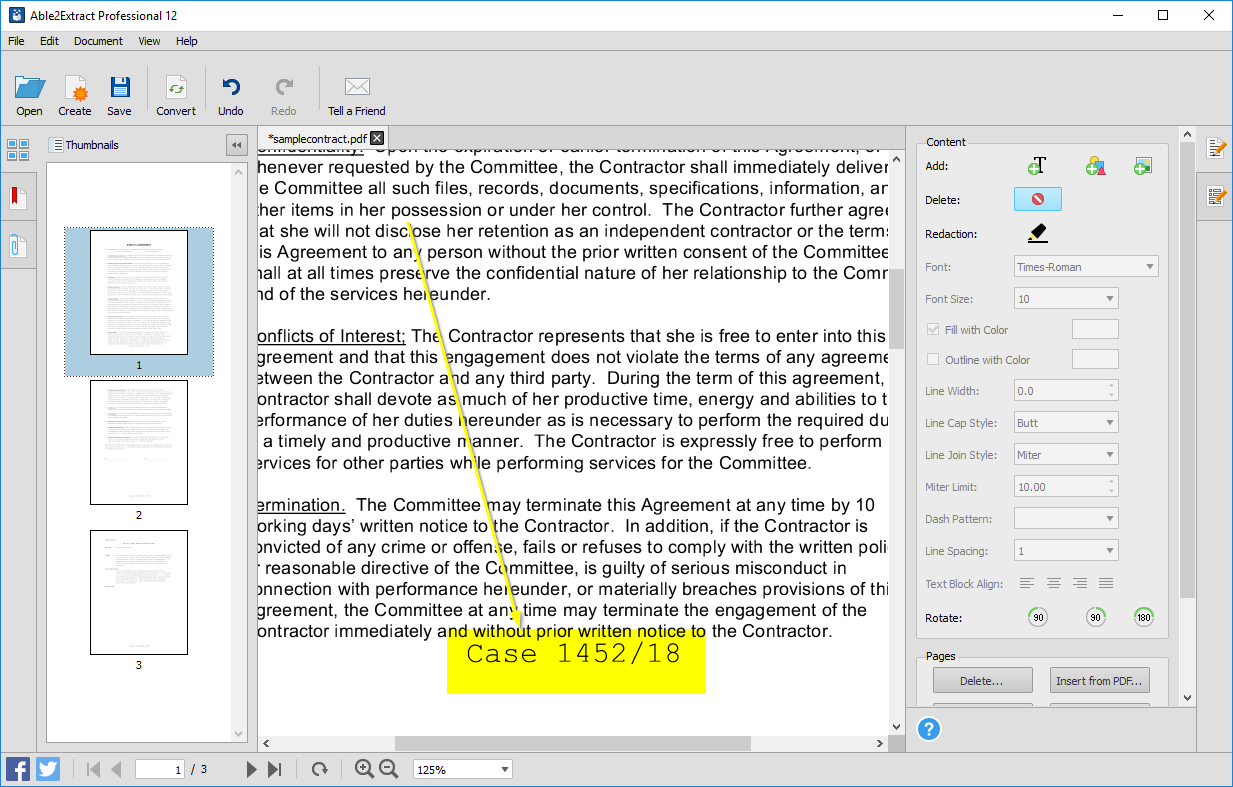
Task: Select the Add Text tool icon
Action: (1037, 166)
